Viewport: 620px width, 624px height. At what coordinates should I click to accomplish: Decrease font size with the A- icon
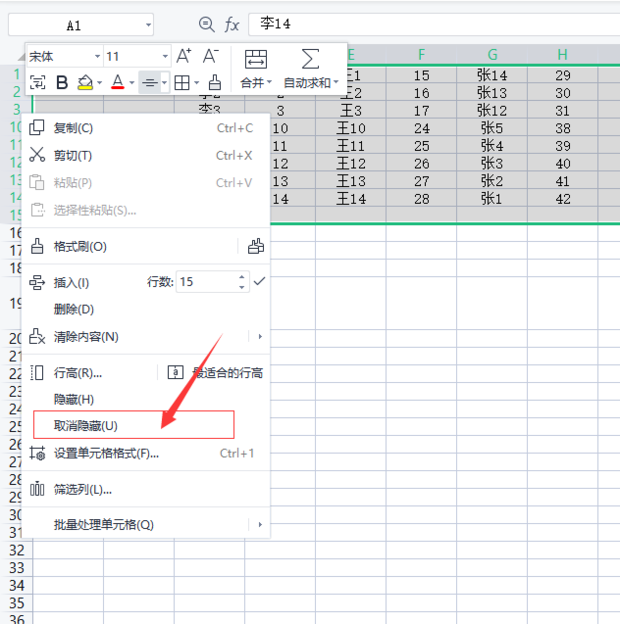[211, 57]
